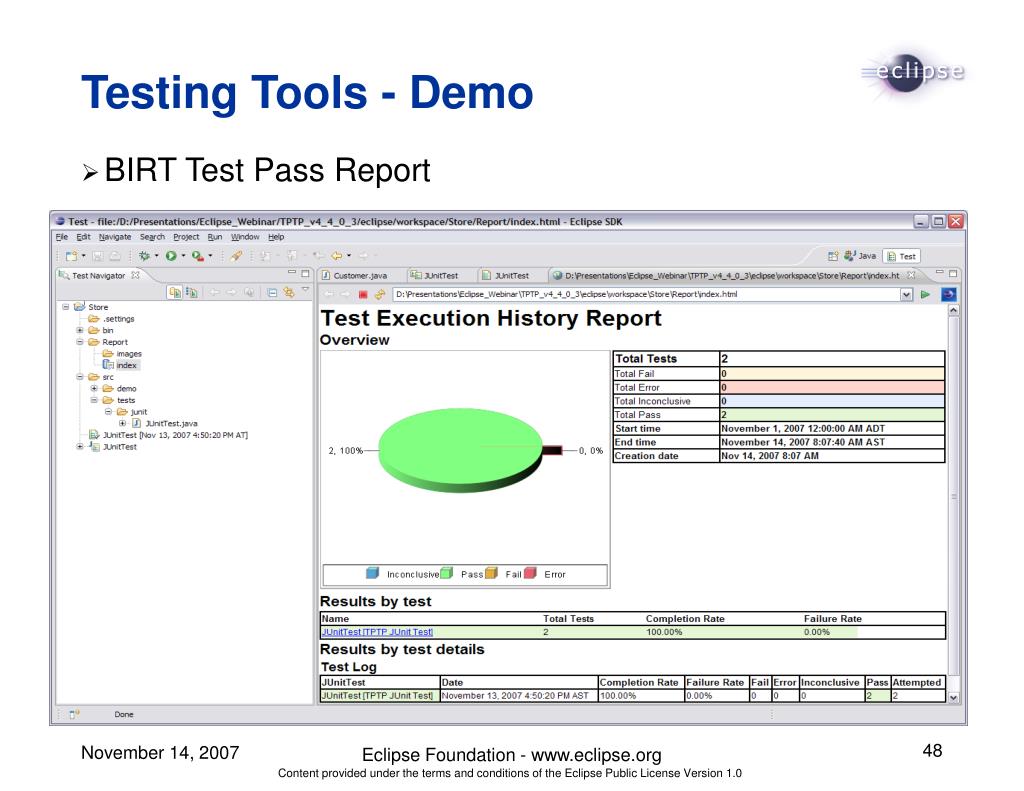The width and height of the screenshot is (1024, 791).
Task: Close the index.html browser tab
Action: [x=911, y=275]
